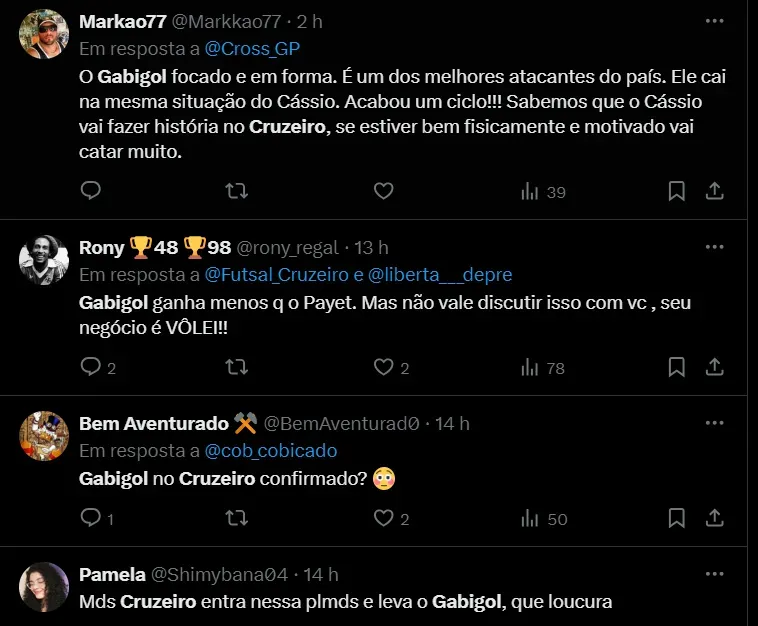Reply to Rony's tweet about Payet
This screenshot has height=626, width=758.
91,367
